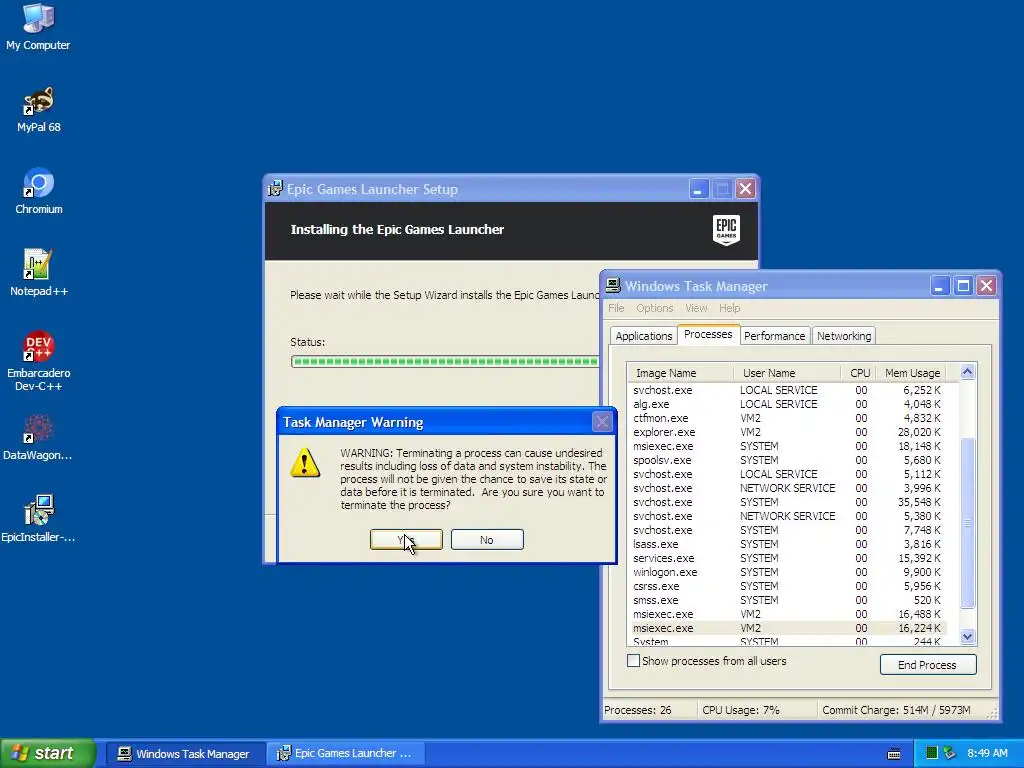Click the Epic Games logo in Setup header
Screen dimensions: 1024x768
pyautogui.click(x=726, y=230)
